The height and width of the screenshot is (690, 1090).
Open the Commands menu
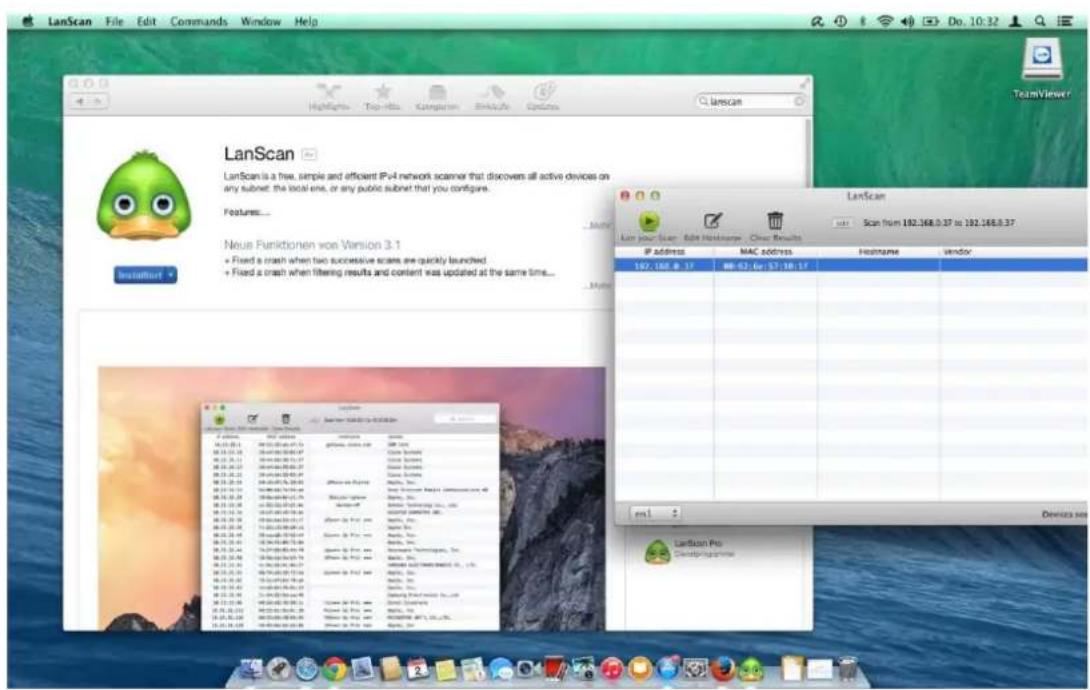pos(199,22)
